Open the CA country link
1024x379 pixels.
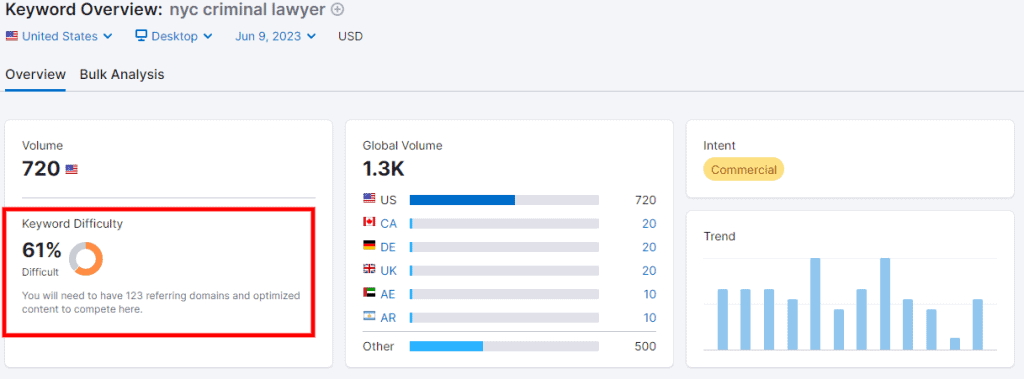click(389, 223)
